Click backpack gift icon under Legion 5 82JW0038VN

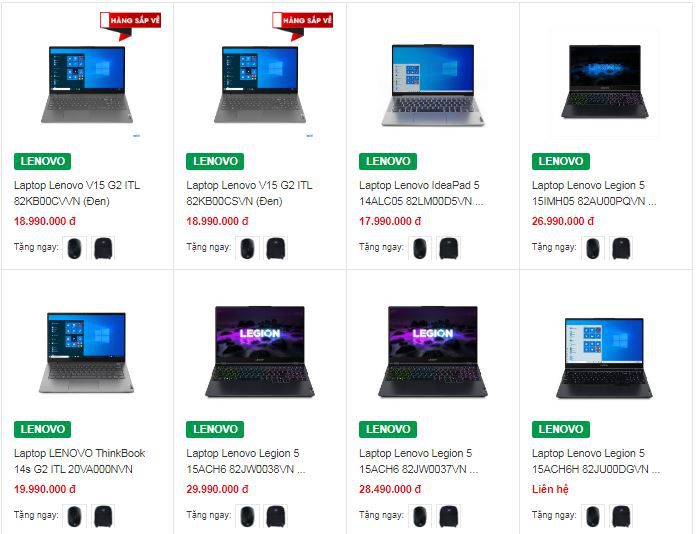(276, 516)
